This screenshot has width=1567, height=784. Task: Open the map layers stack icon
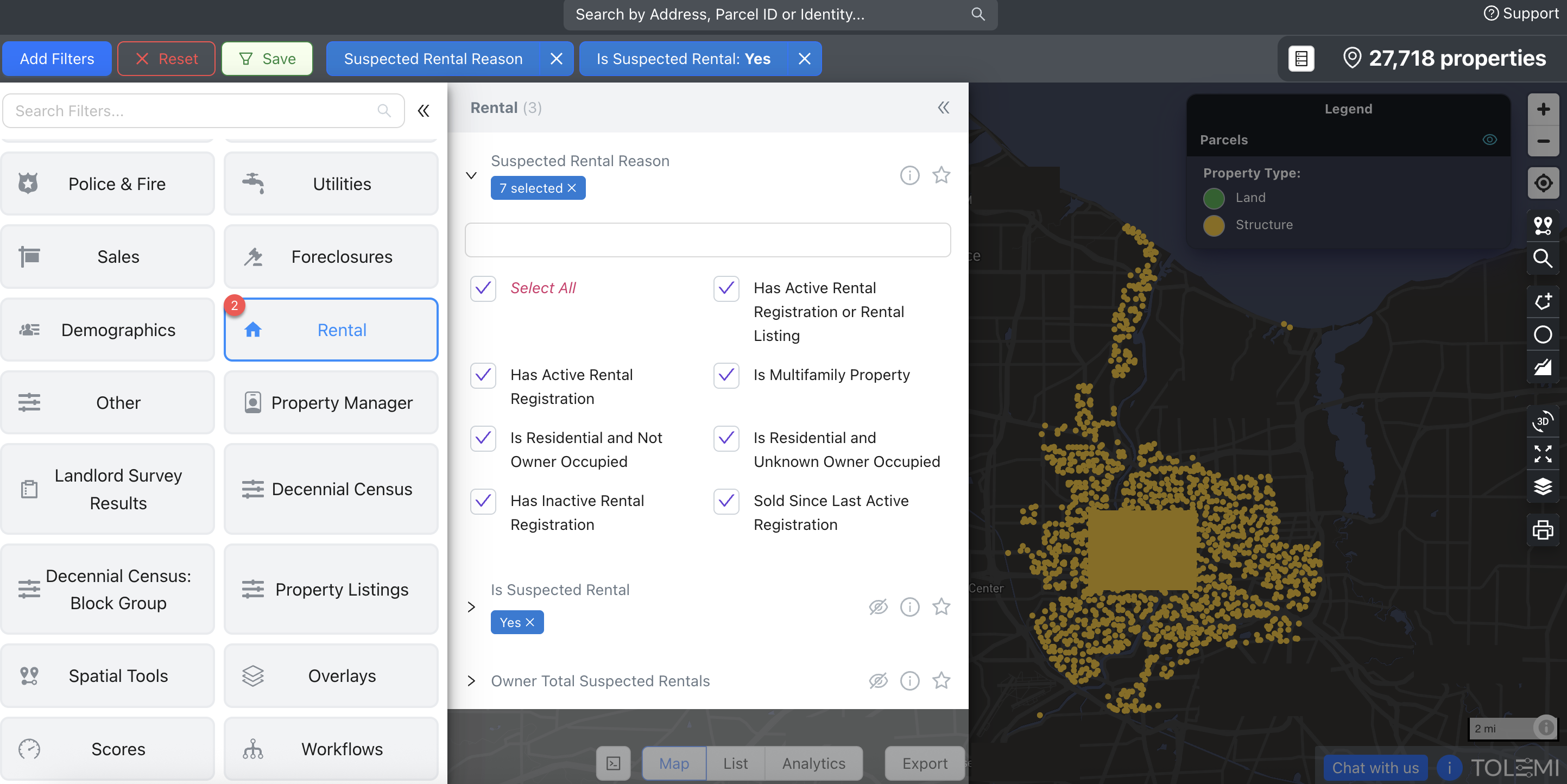tap(1543, 486)
